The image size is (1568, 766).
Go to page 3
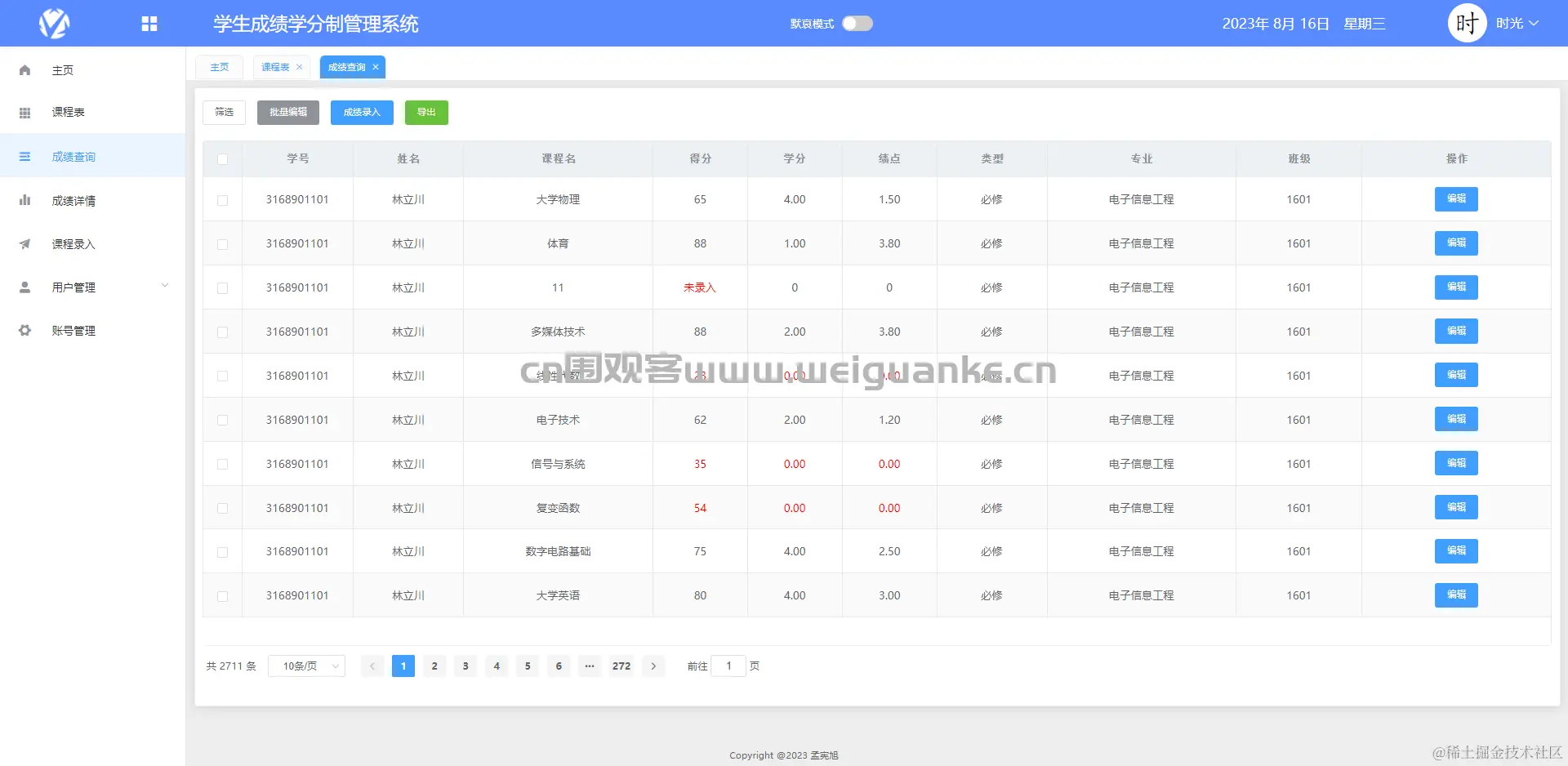click(x=465, y=666)
